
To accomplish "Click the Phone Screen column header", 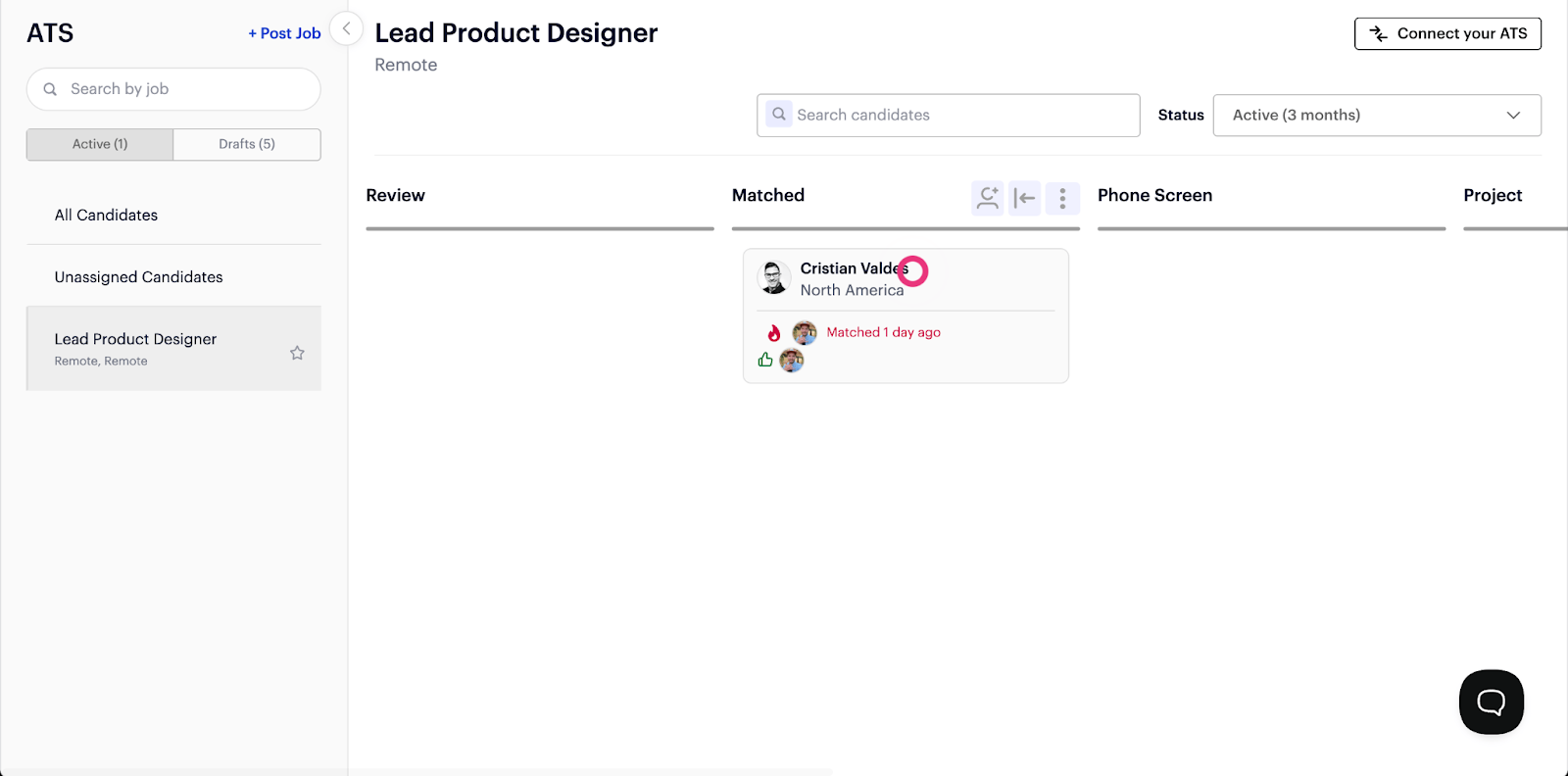I will click(x=1154, y=195).
